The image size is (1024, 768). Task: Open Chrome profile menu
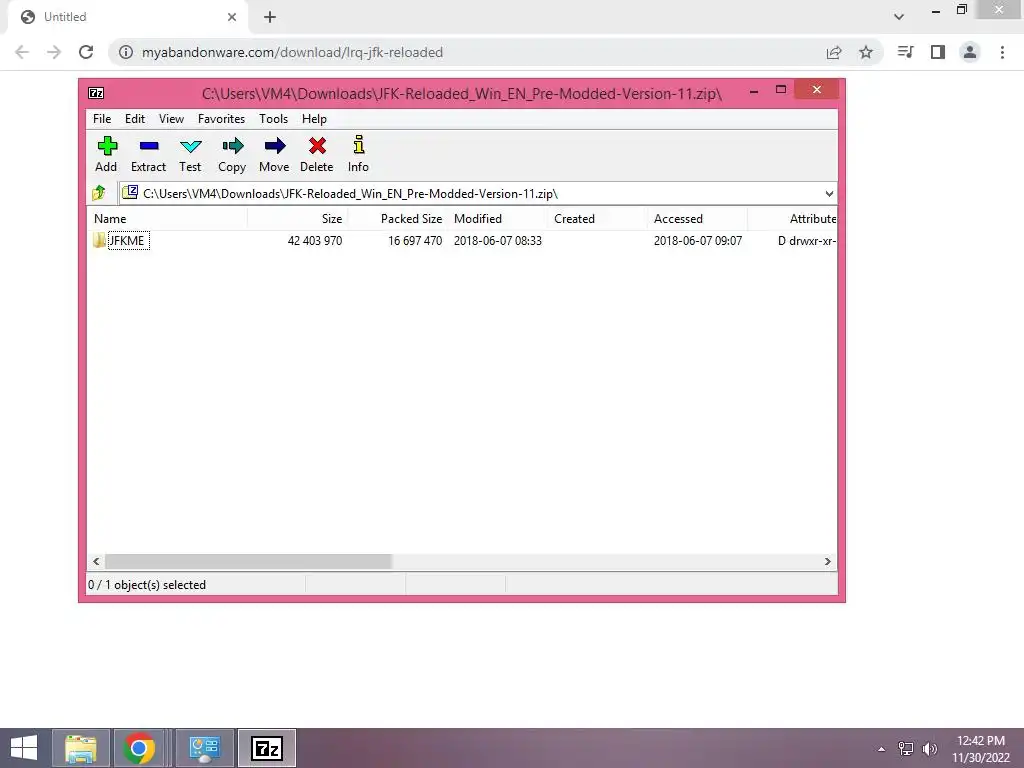[970, 52]
